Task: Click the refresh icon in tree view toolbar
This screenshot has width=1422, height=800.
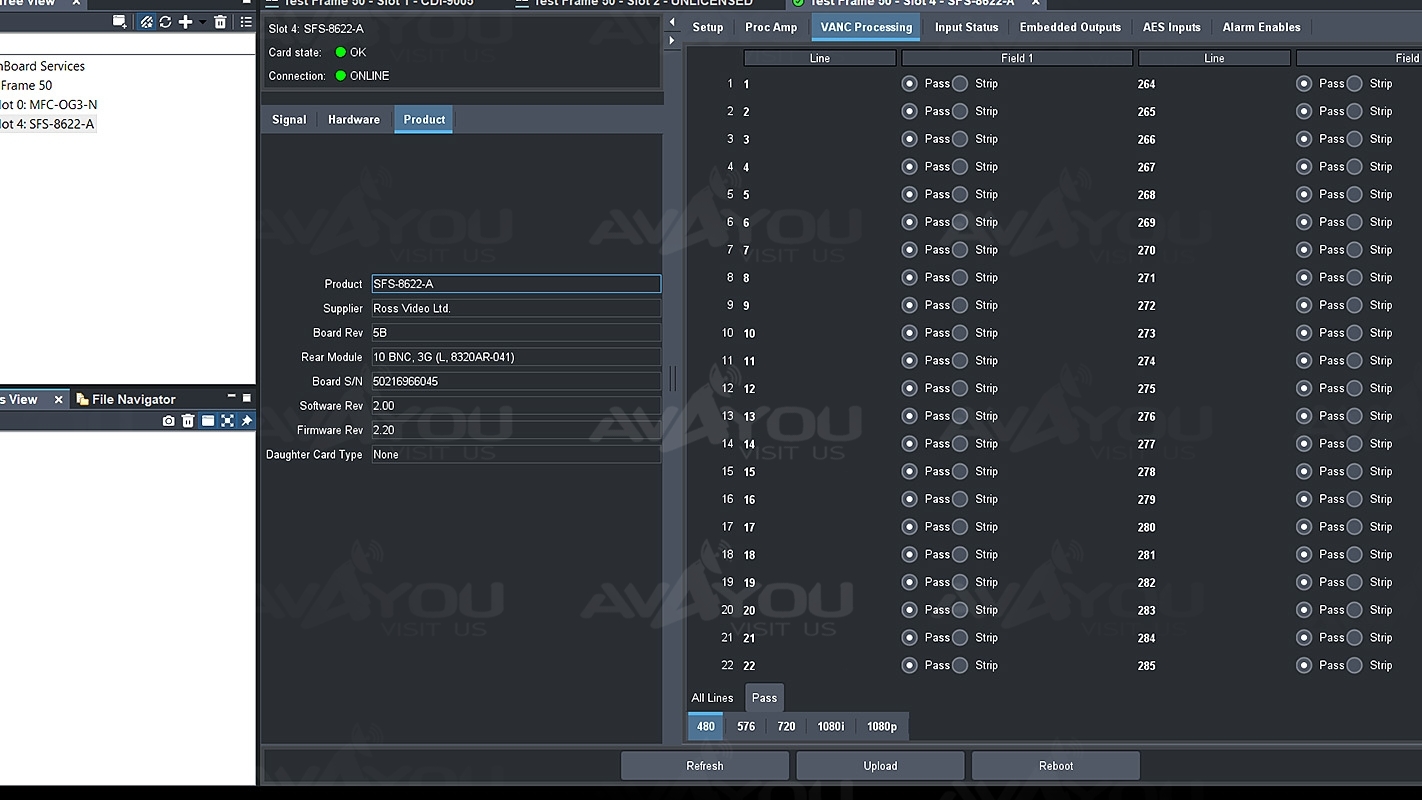Action: click(166, 22)
